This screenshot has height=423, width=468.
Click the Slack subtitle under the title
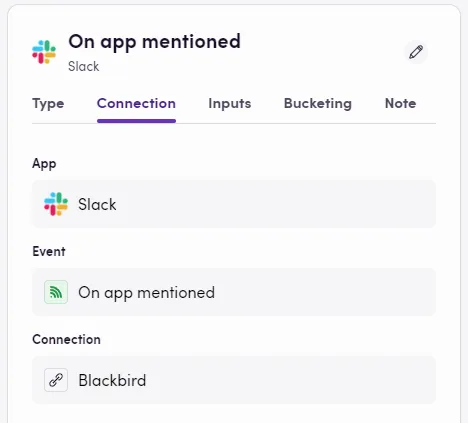(84, 66)
